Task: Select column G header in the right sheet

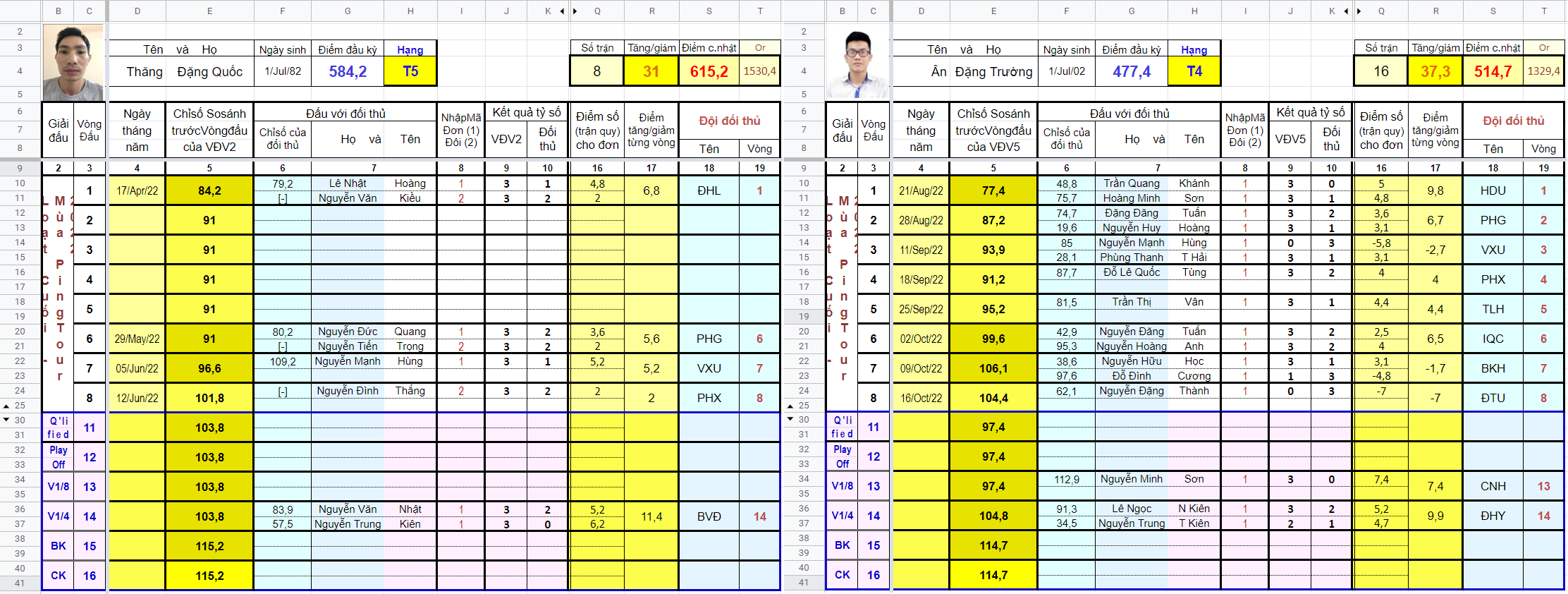Action: (x=1132, y=11)
